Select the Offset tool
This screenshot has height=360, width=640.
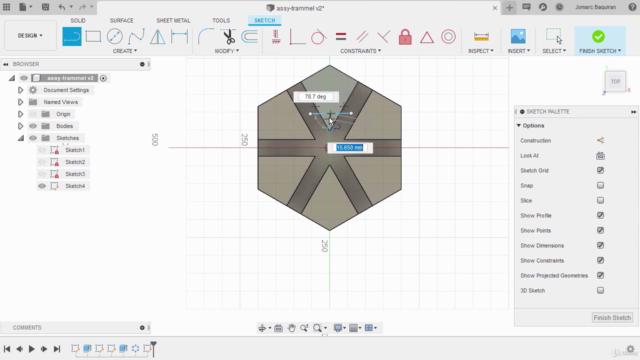[x=249, y=37]
